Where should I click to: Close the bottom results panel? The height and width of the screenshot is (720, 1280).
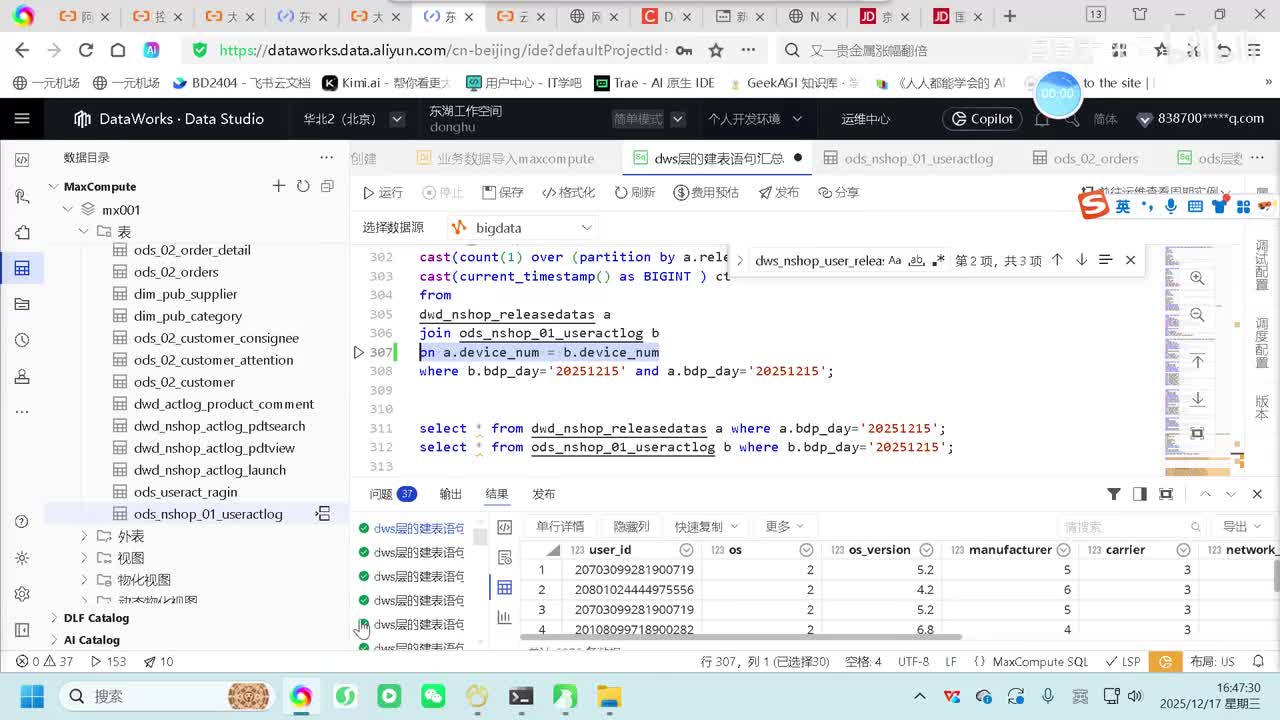(1257, 494)
